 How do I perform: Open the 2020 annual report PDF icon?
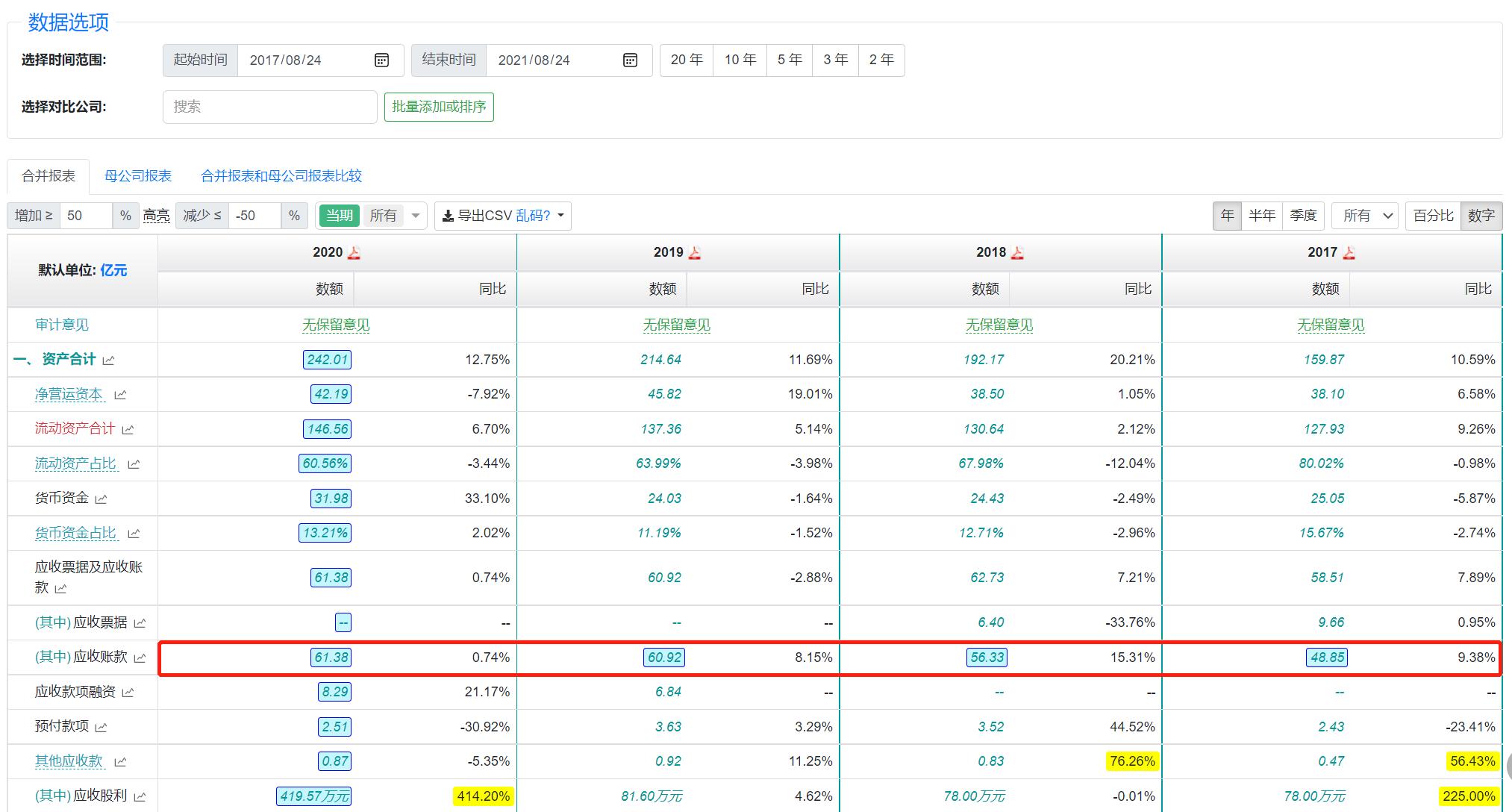354,253
